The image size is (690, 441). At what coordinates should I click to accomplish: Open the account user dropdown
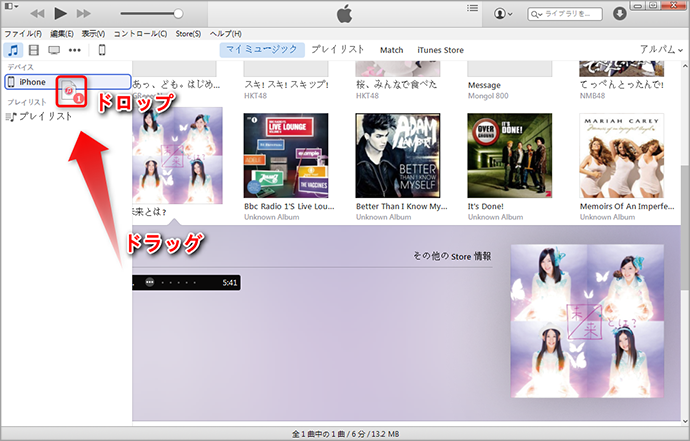503,14
